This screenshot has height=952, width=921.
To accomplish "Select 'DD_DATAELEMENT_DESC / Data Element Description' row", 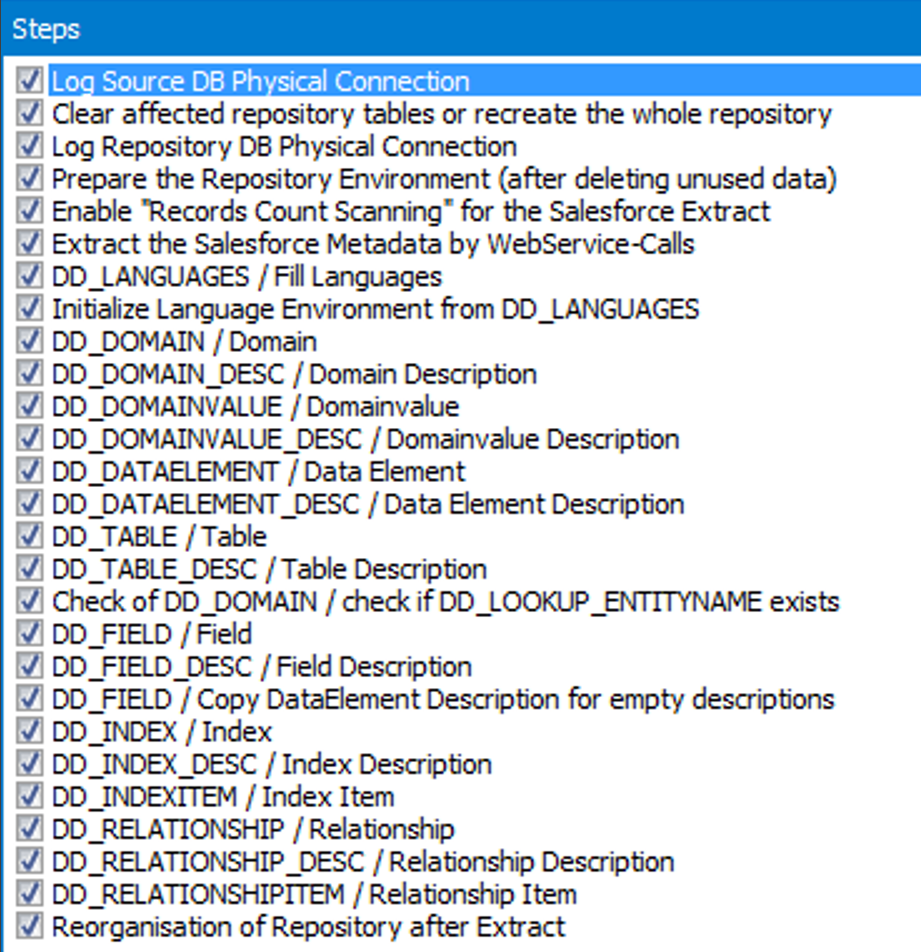I will pyautogui.click(x=368, y=505).
